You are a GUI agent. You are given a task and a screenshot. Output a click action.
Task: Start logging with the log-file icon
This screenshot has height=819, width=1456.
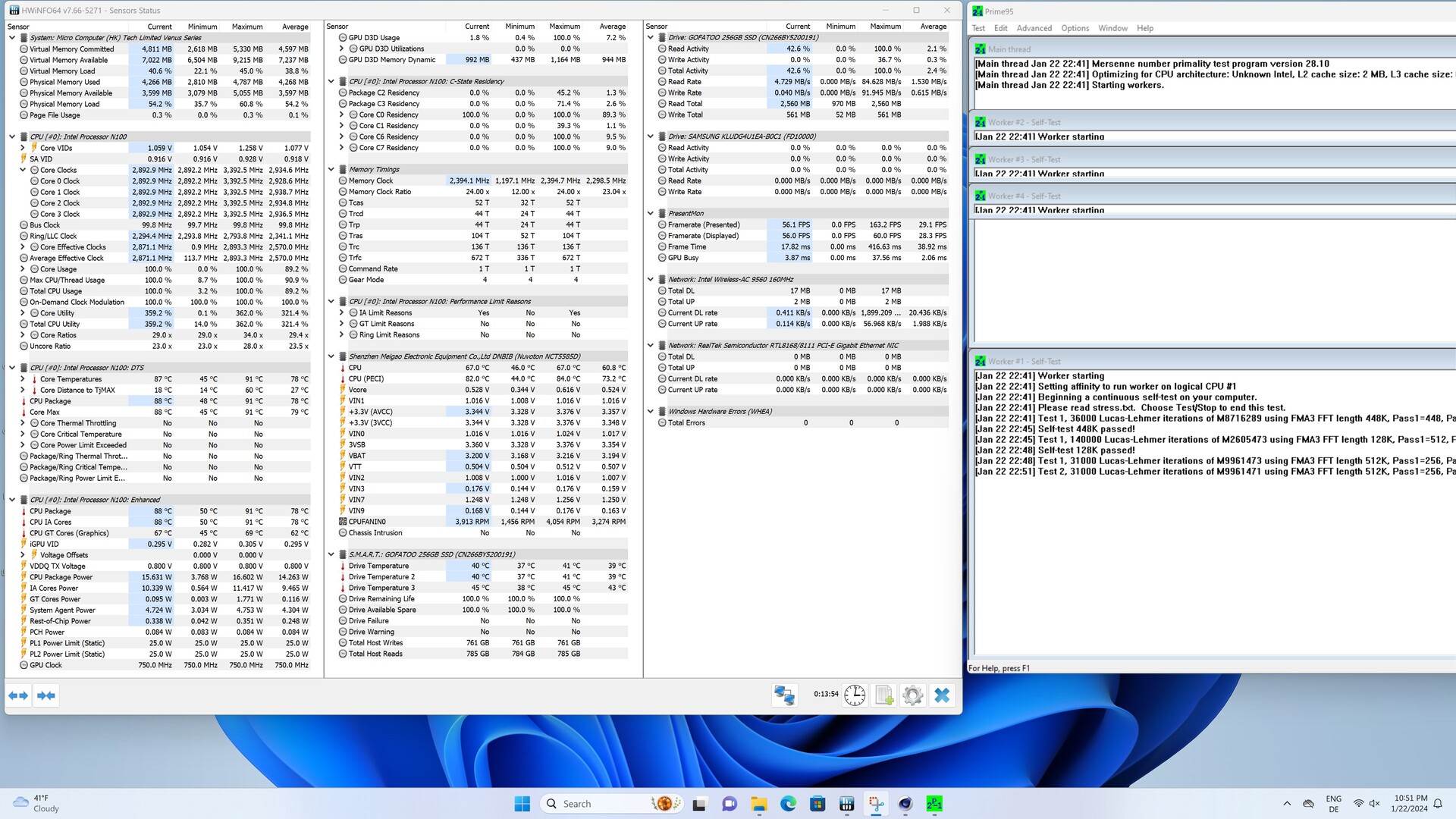(884, 695)
